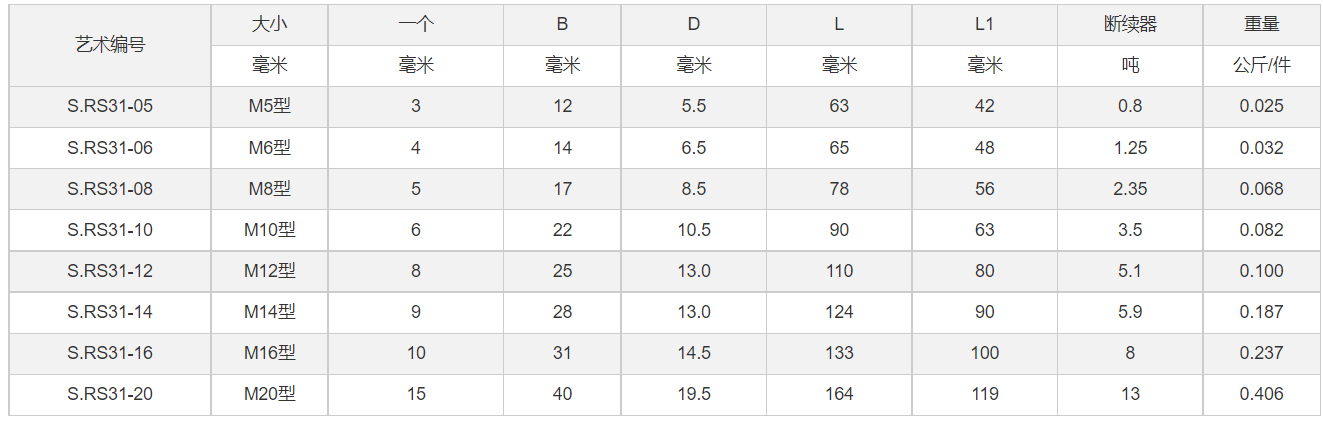1323x428 pixels.
Task: Select the 断续器 column header
Action: click(1130, 25)
